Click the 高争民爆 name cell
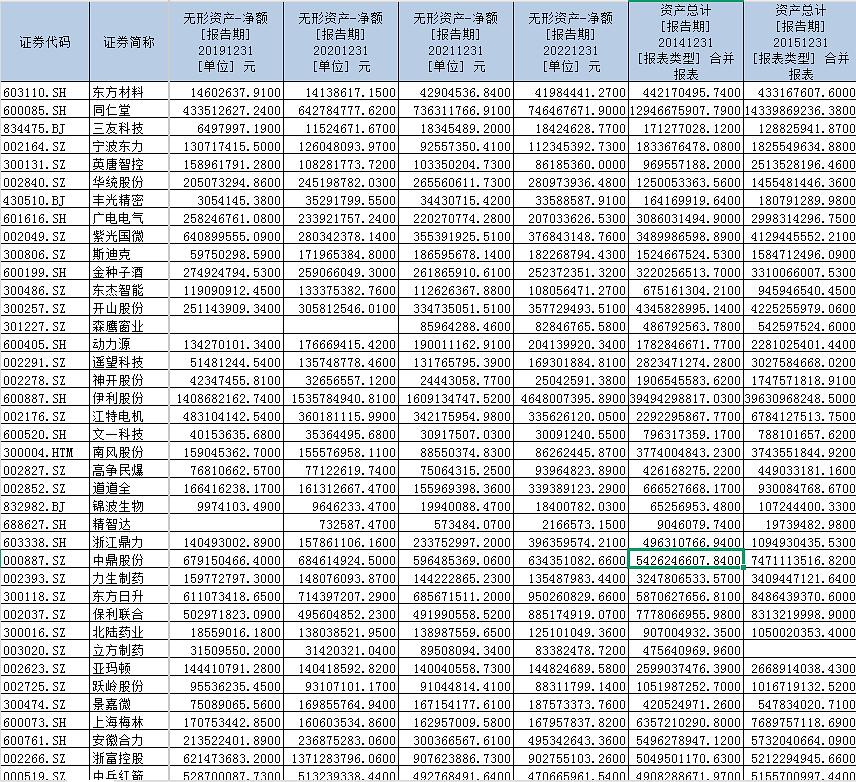This screenshot has height=782, width=856. coord(129,470)
